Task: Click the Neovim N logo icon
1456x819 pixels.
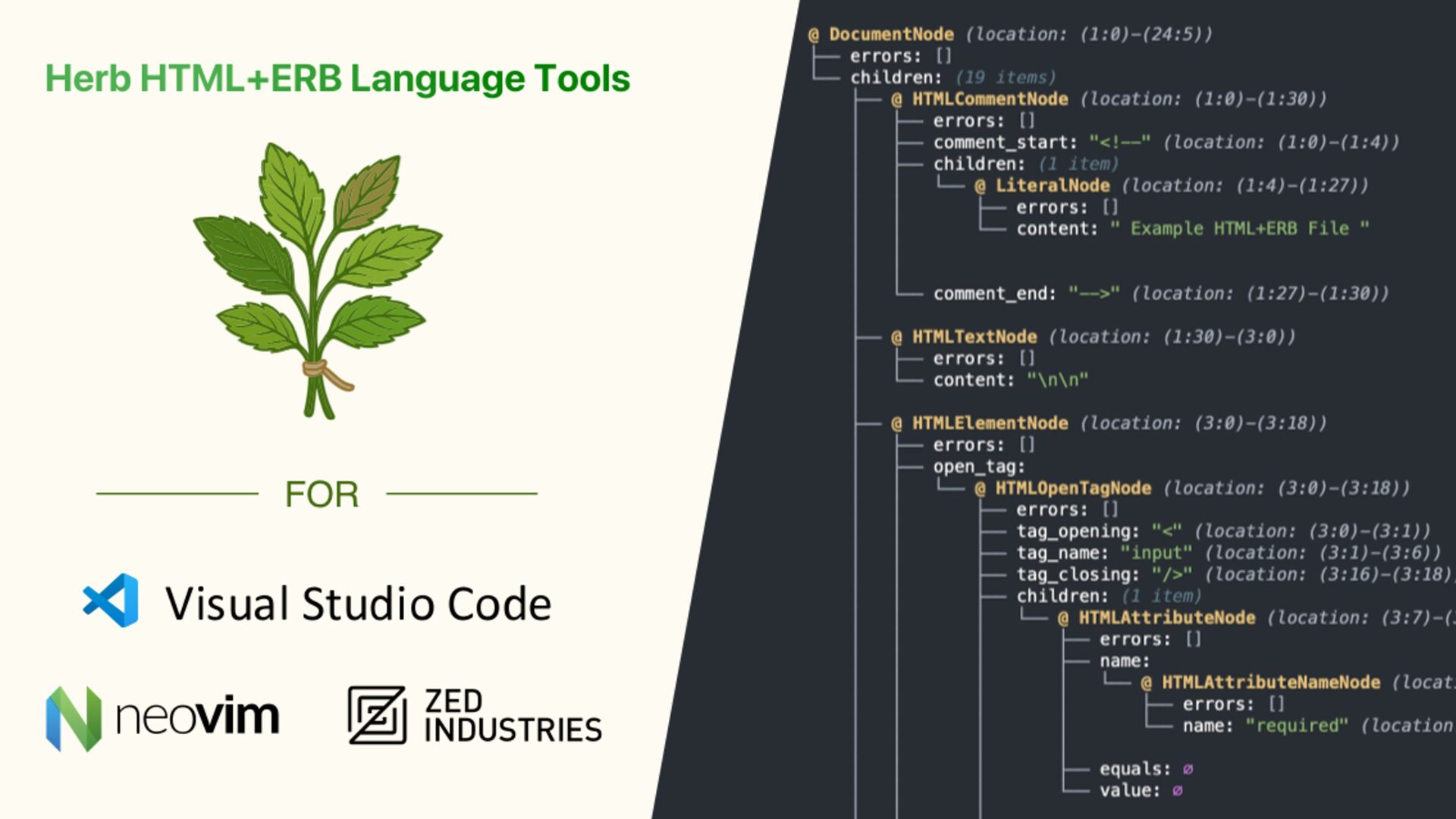Action: tap(74, 717)
